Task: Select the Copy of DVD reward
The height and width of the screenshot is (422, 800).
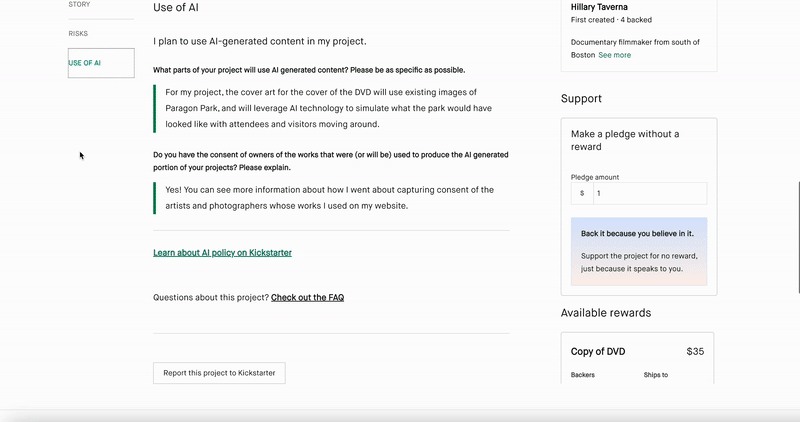Action: (x=598, y=351)
